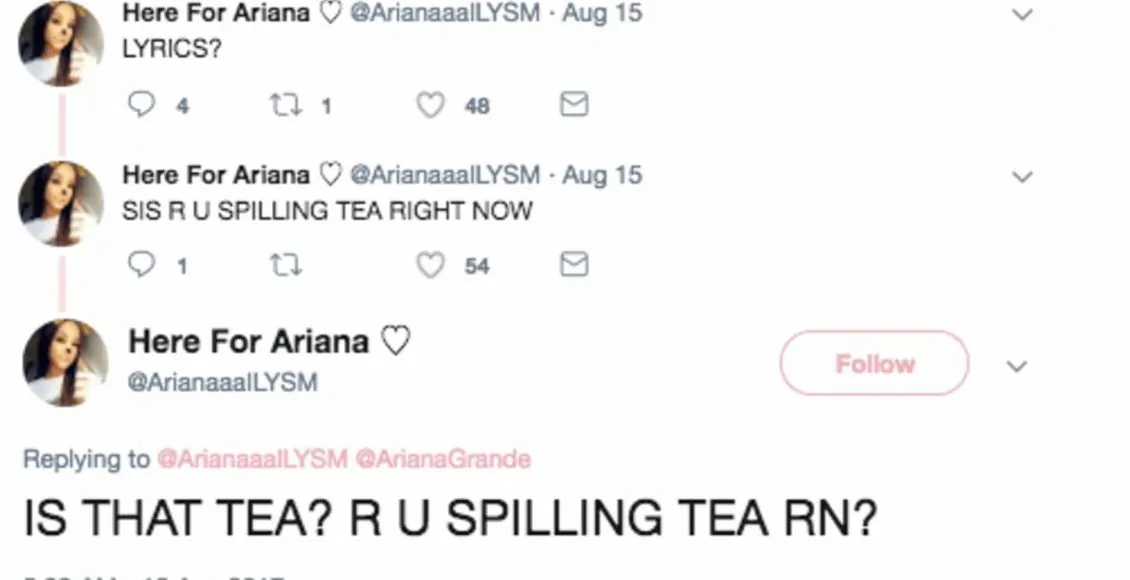
Task: Click Here For Ariana name in main tweet
Action: (249, 342)
